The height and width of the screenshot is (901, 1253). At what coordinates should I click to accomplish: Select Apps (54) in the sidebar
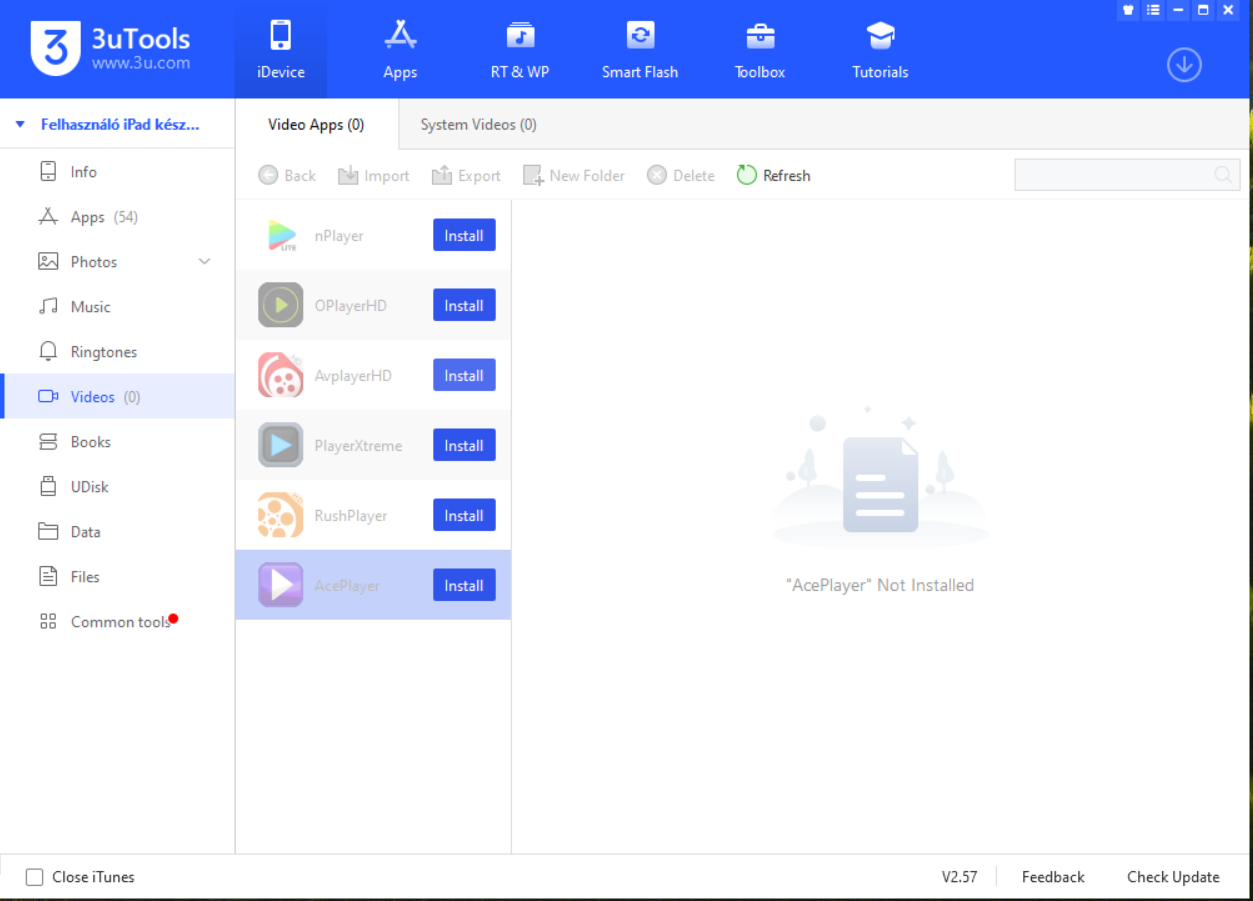[117, 217]
